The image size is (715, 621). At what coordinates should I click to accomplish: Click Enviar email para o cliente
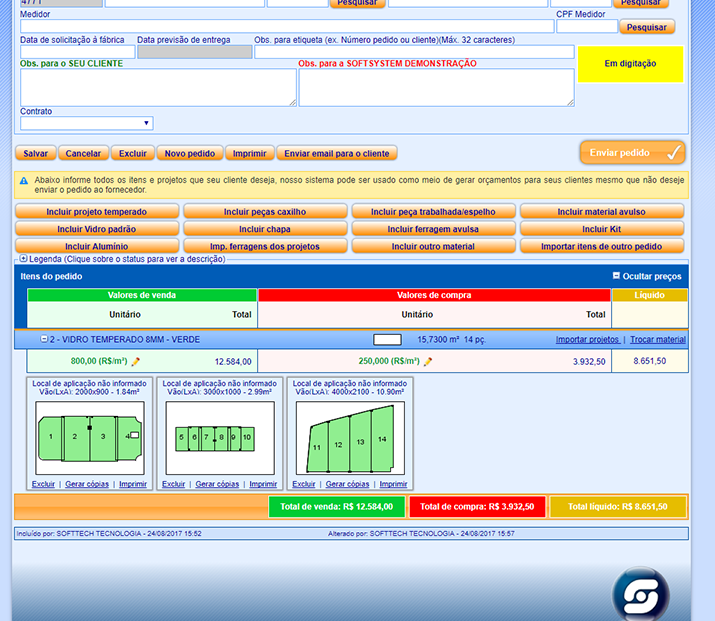click(x=336, y=154)
